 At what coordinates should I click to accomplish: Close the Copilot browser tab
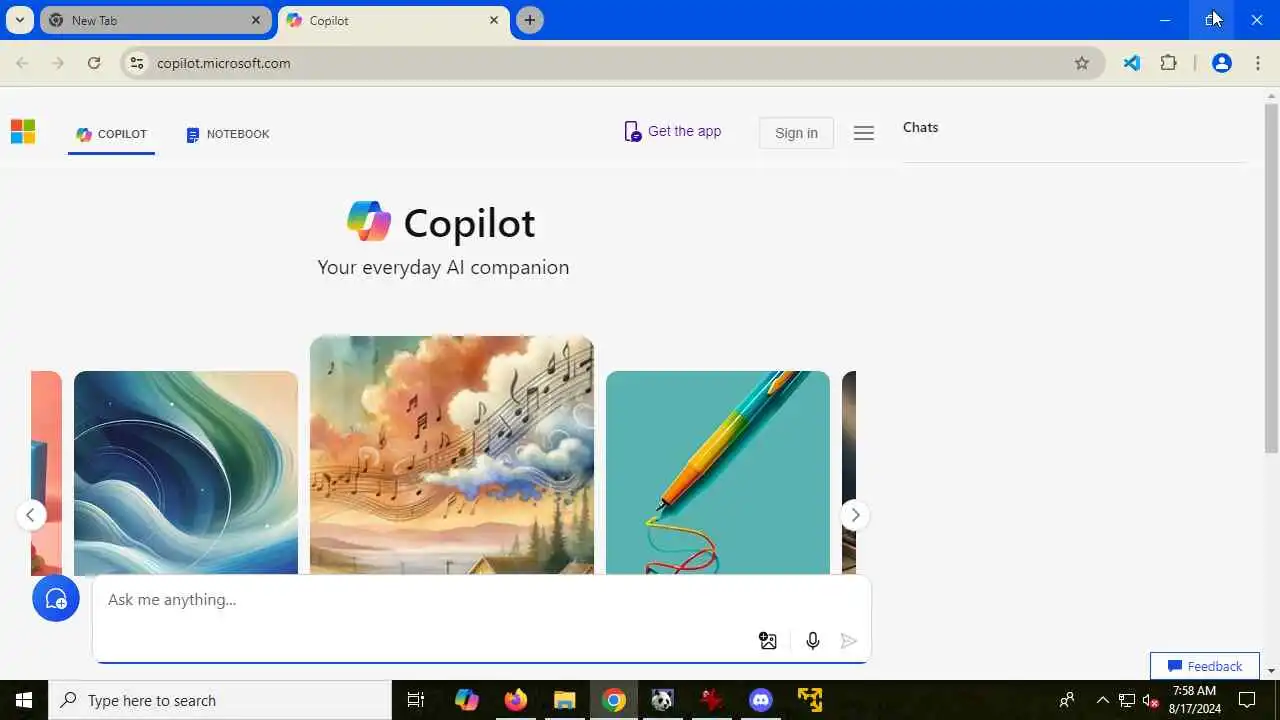click(494, 20)
